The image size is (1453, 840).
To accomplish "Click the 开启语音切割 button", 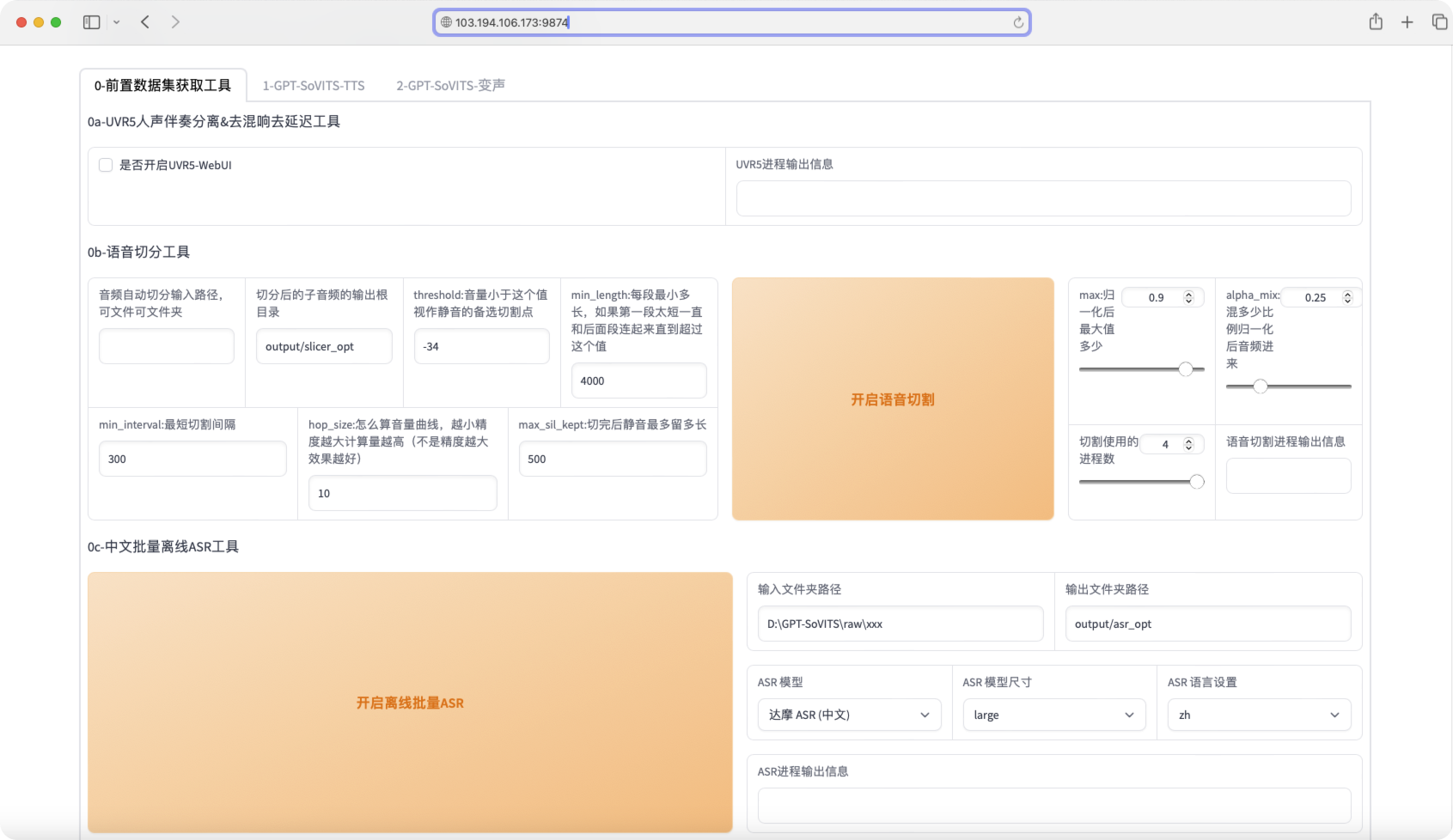I will click(892, 399).
